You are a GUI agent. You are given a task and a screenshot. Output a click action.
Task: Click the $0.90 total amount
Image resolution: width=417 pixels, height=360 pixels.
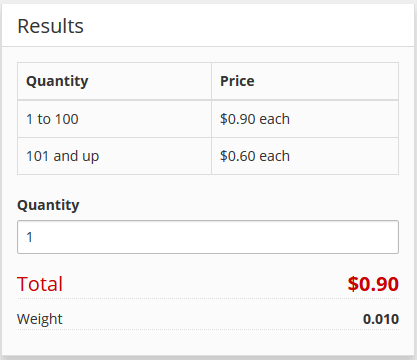tap(373, 284)
